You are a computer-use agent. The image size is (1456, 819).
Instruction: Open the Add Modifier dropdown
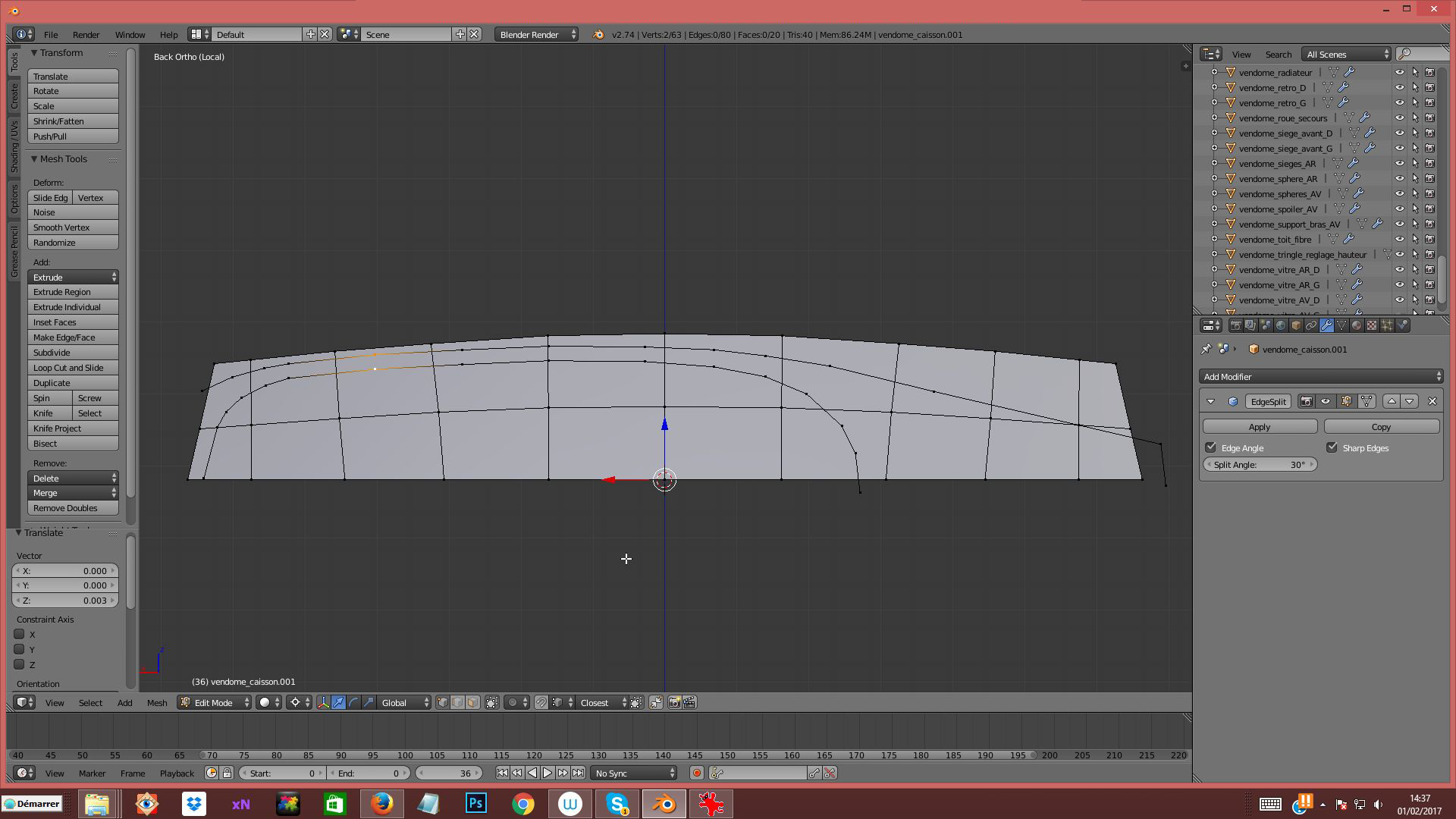[1320, 377]
